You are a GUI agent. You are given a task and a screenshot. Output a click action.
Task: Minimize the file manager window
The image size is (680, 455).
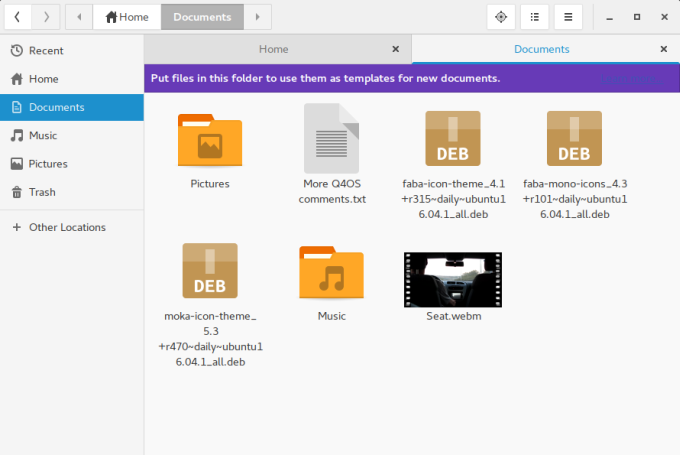609,17
